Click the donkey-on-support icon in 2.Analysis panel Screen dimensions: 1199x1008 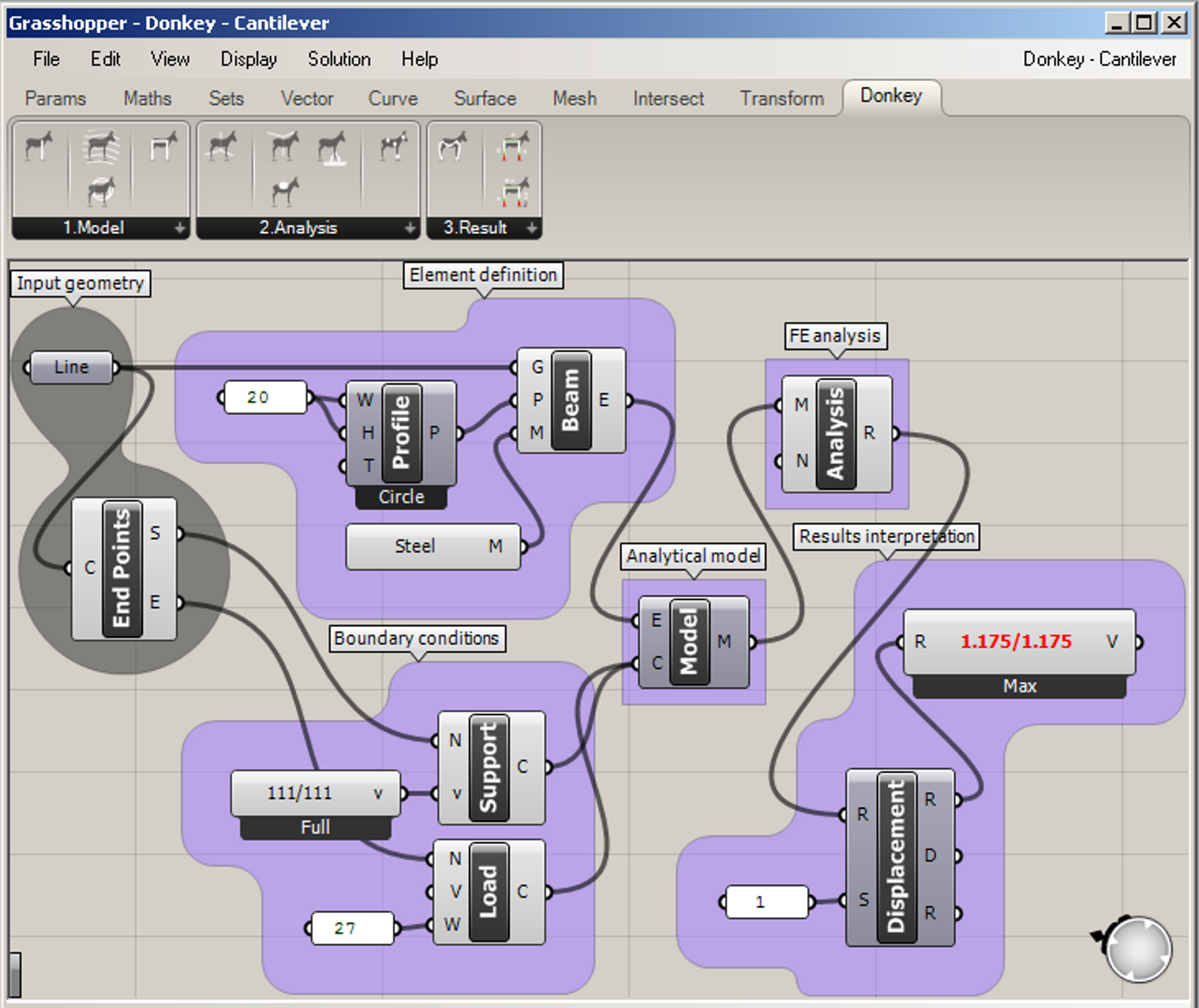tap(333, 147)
